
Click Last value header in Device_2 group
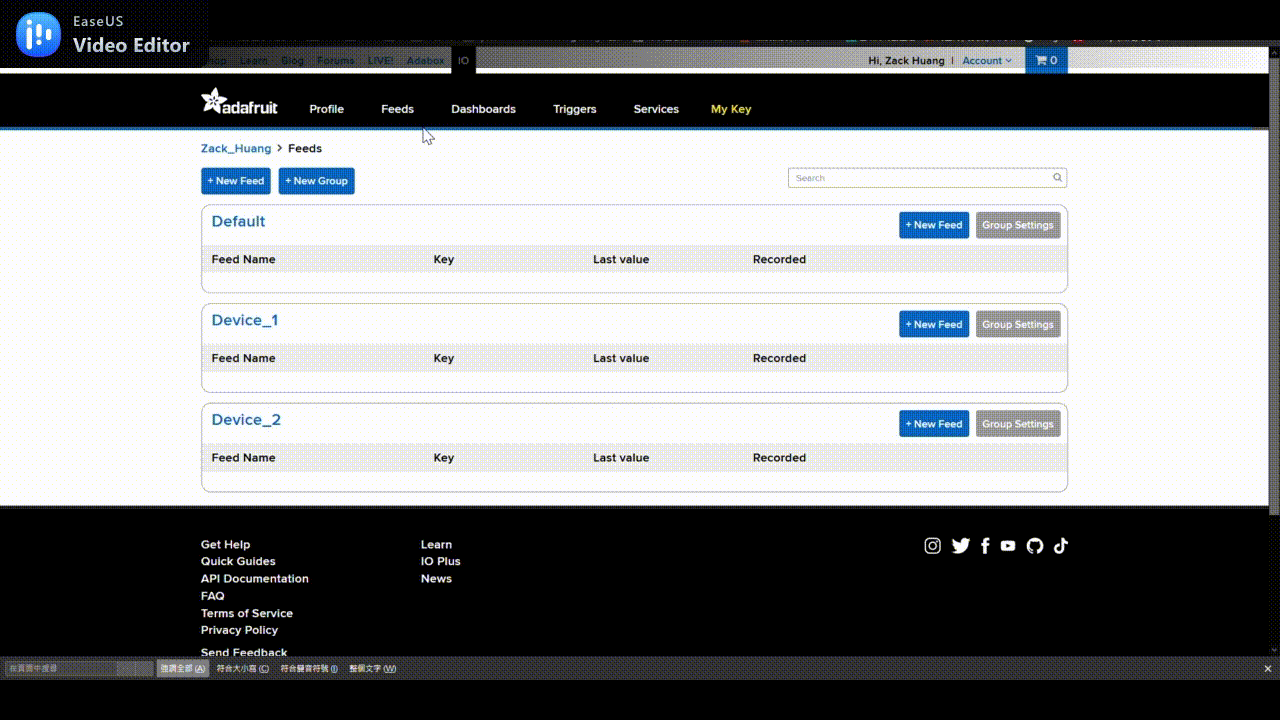621,458
